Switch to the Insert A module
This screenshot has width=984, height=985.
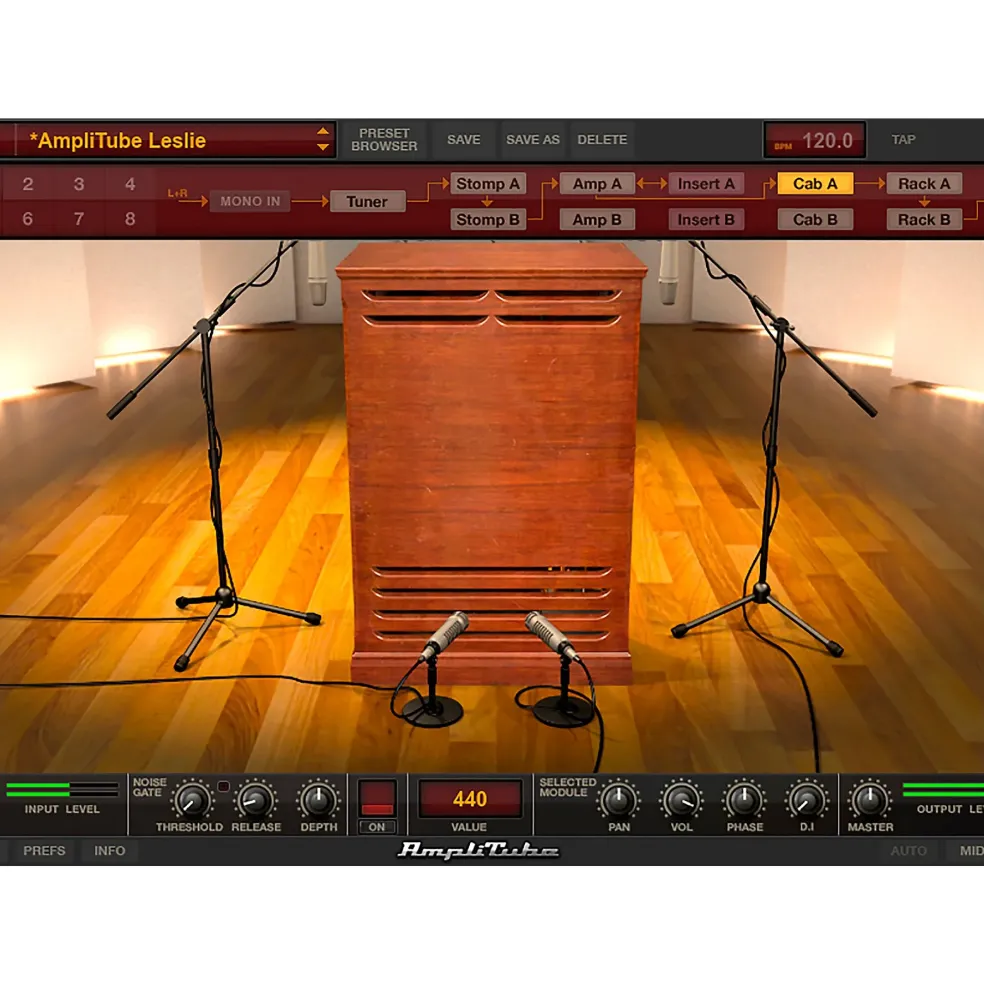706,184
